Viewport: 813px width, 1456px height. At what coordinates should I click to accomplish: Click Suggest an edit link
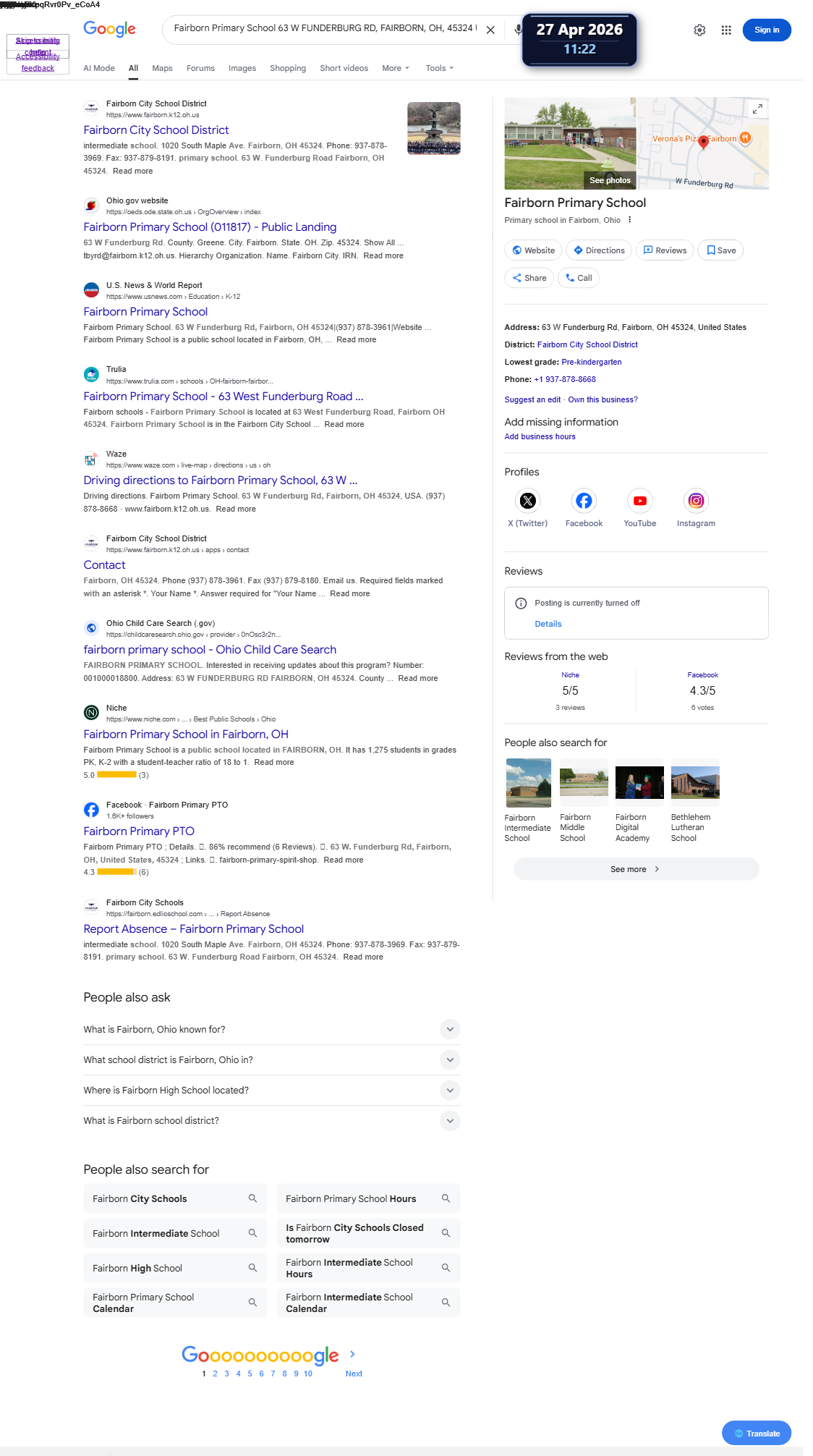coord(532,399)
